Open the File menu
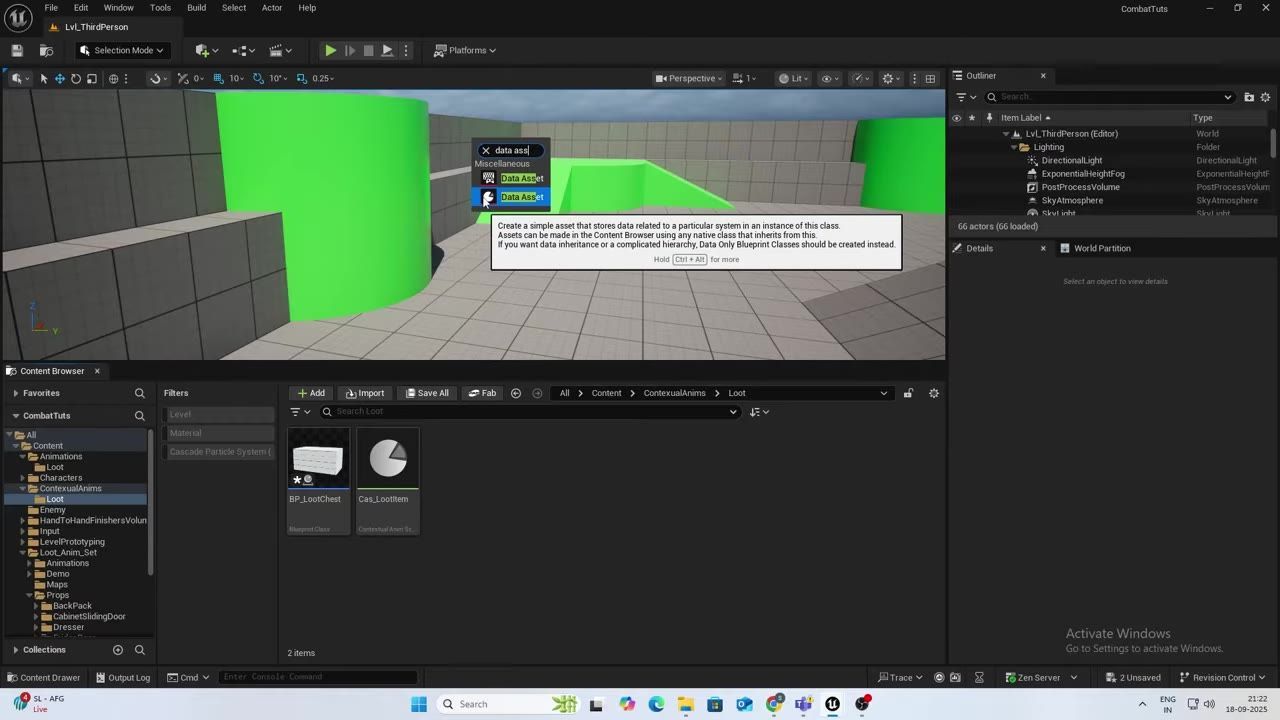This screenshot has height=720, width=1280. click(51, 8)
